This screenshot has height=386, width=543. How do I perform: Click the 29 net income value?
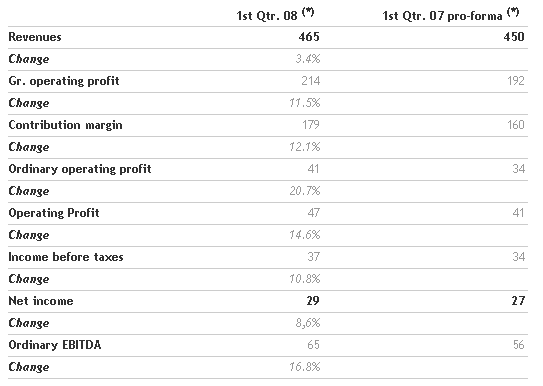click(313, 301)
